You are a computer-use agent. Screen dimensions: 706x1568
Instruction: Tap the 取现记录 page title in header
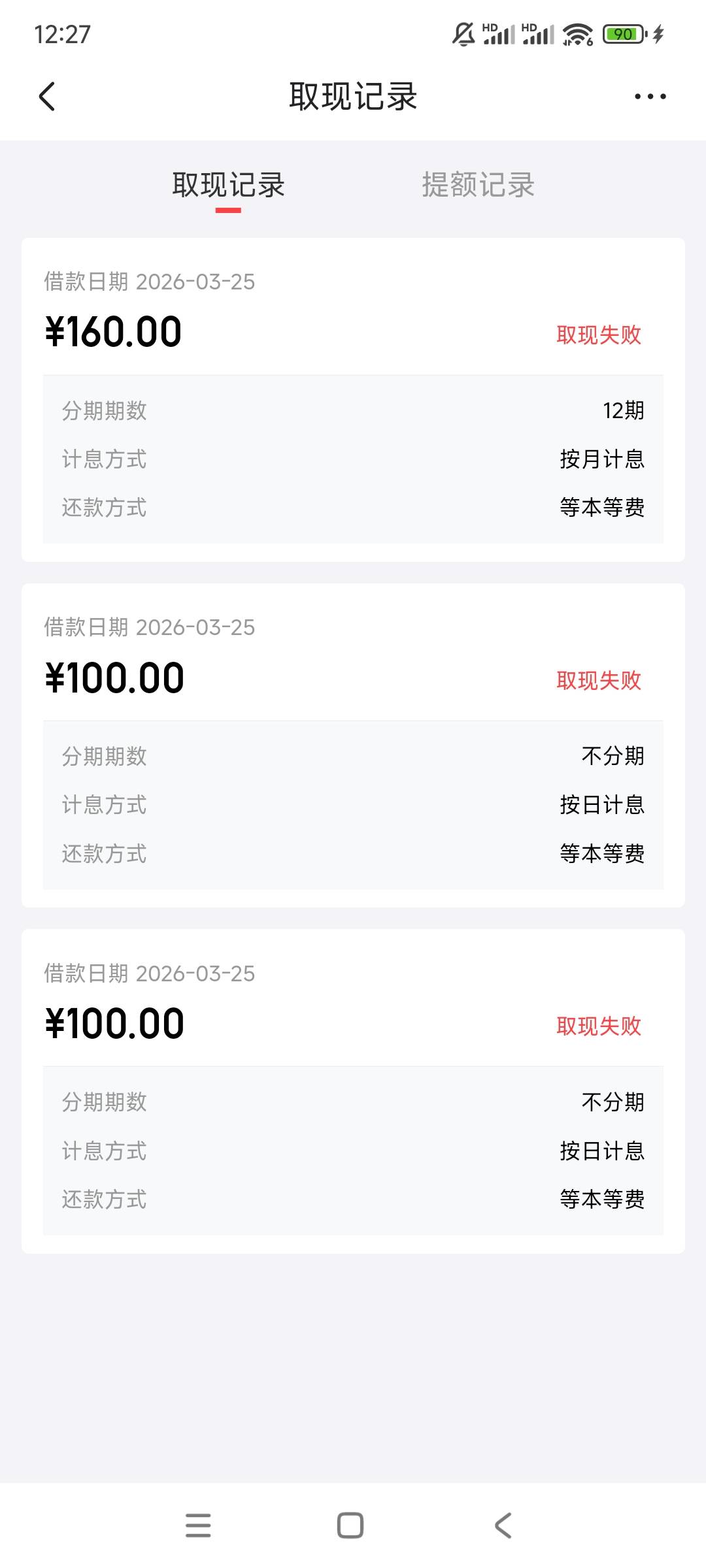tap(353, 97)
